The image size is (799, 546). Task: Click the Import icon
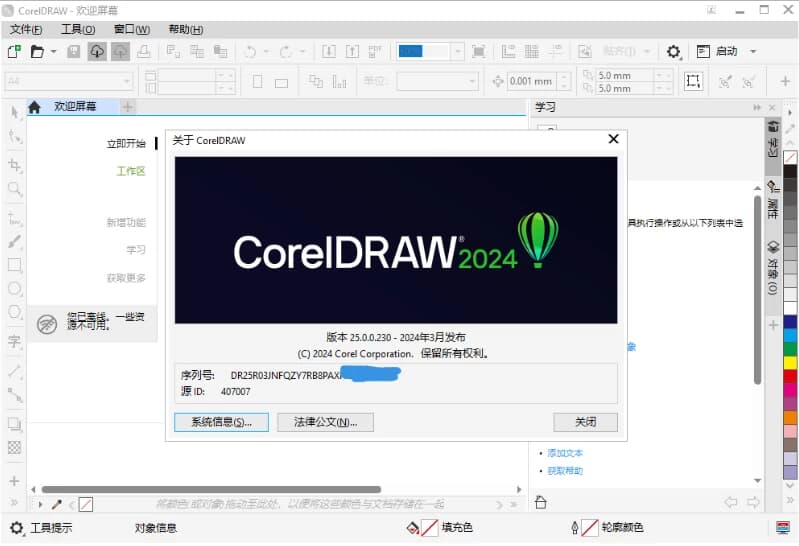click(329, 51)
